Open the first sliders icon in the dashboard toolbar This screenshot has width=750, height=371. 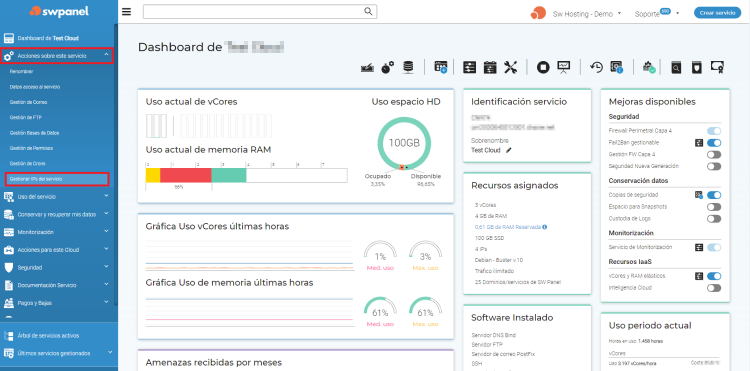point(469,67)
